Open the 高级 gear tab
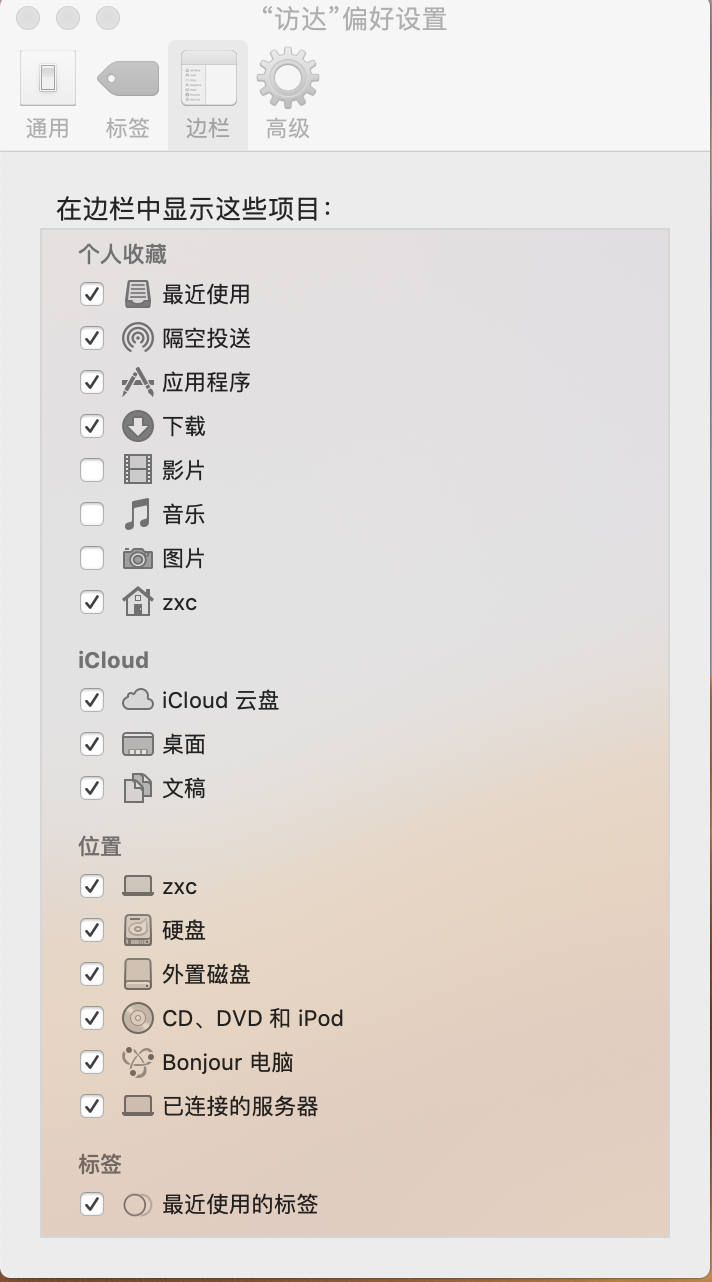712x1282 pixels. click(x=288, y=95)
